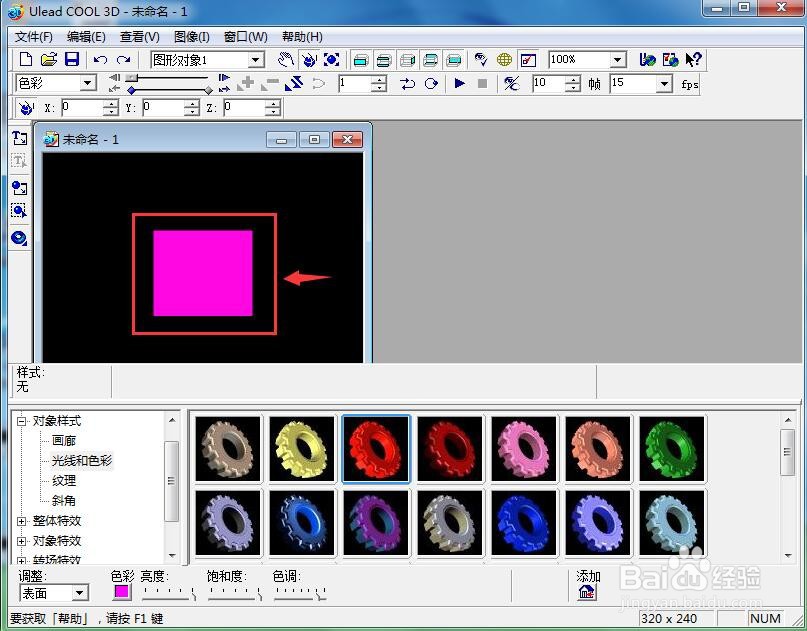Click the globe icon in the toolbar

pyautogui.click(x=504, y=60)
